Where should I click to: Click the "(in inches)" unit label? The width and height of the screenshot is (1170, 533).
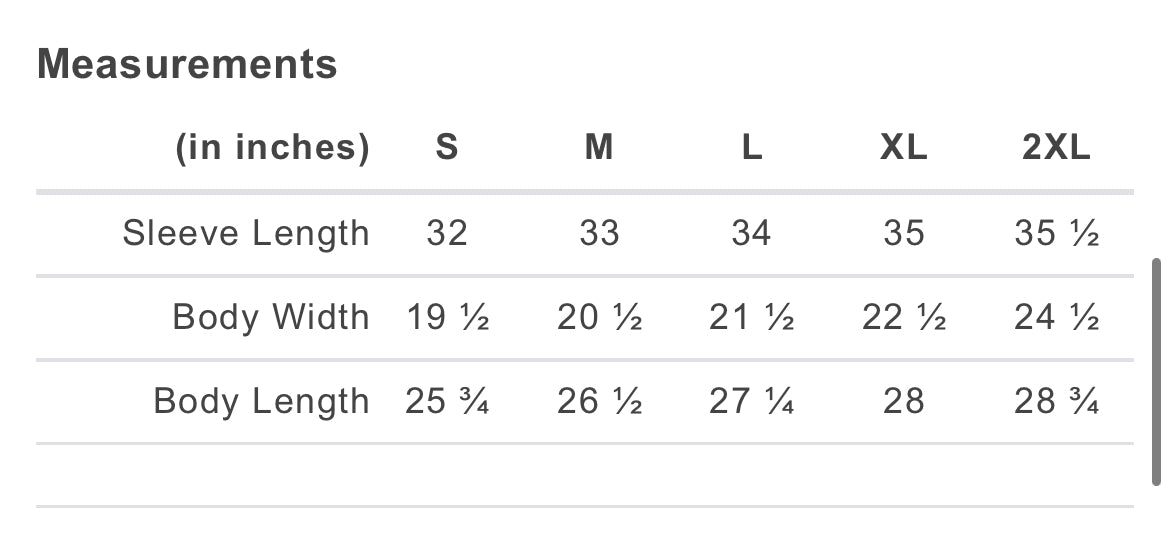273,148
